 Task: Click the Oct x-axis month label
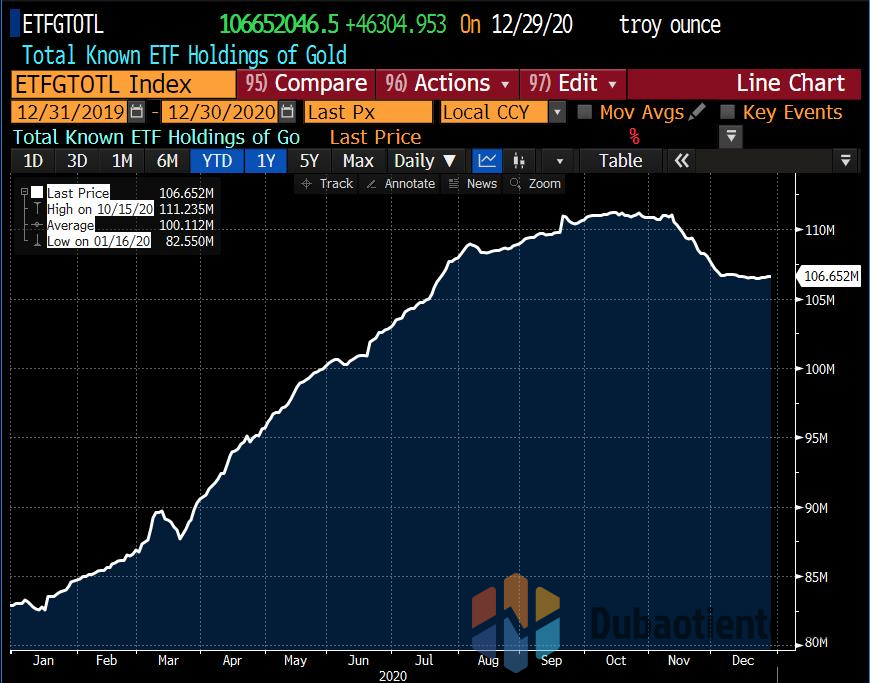point(615,660)
